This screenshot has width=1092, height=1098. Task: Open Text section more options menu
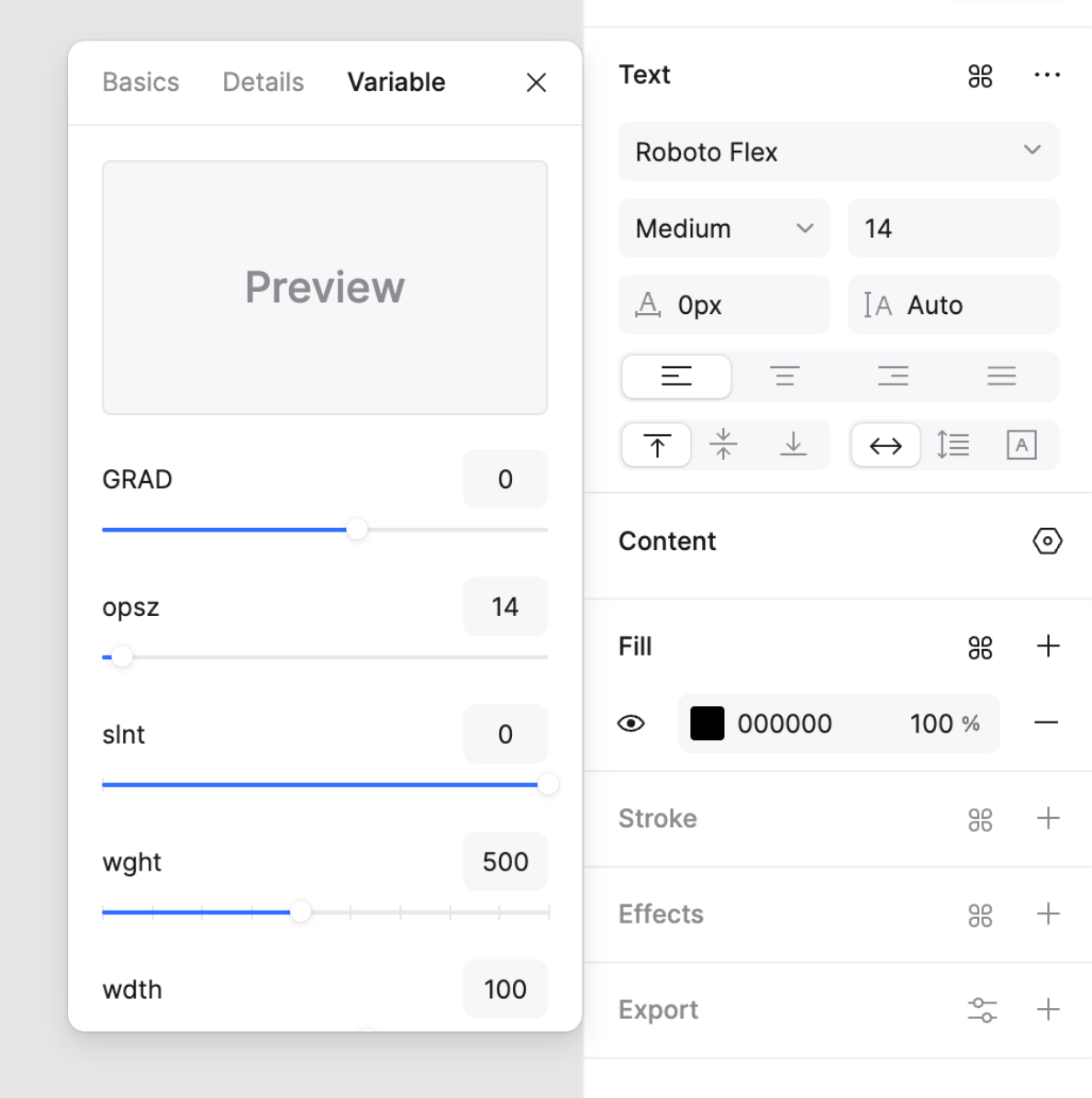[x=1047, y=75]
